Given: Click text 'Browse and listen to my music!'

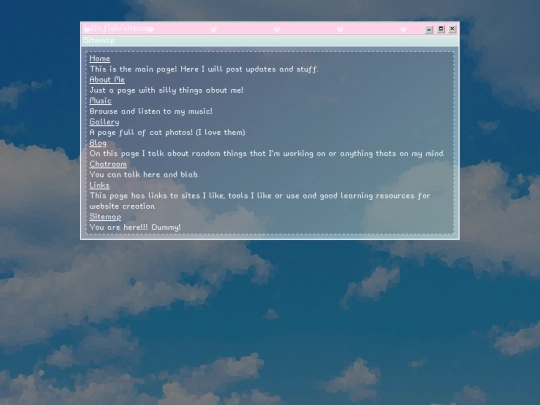Looking at the screenshot, I should tap(151, 111).
